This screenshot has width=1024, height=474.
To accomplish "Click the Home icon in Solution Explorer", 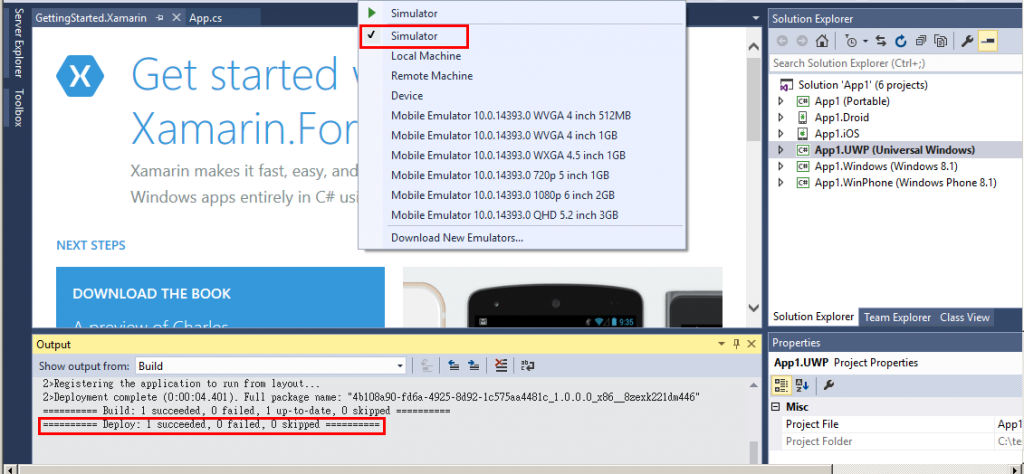I will pos(822,42).
